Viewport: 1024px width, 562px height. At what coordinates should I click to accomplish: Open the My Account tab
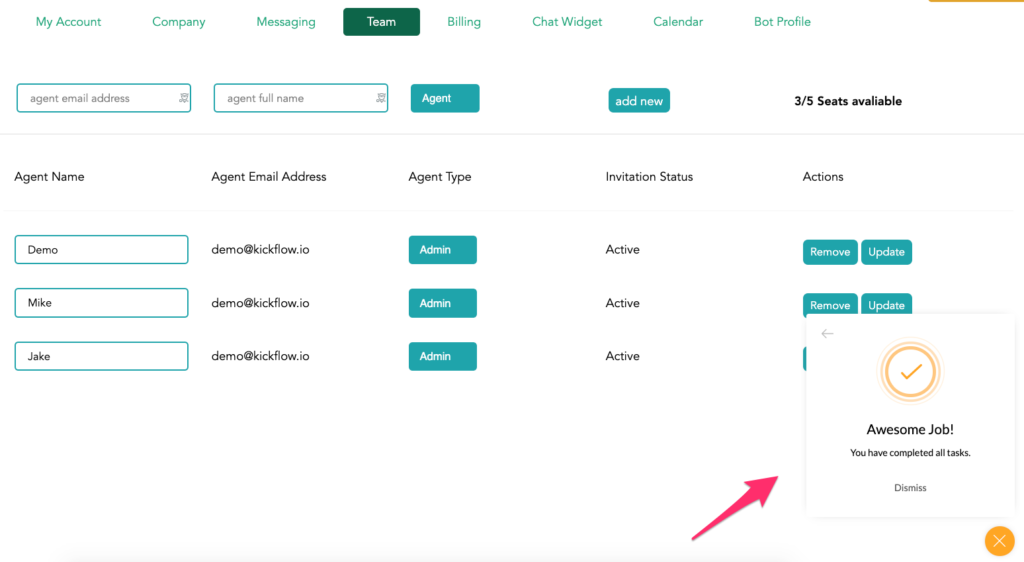pyautogui.click(x=68, y=22)
